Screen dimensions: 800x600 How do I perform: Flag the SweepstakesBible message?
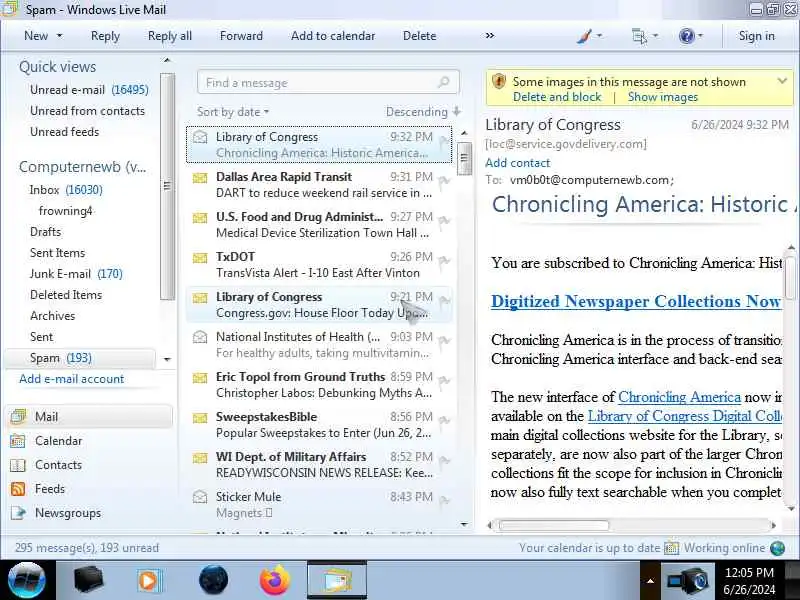[x=444, y=421]
